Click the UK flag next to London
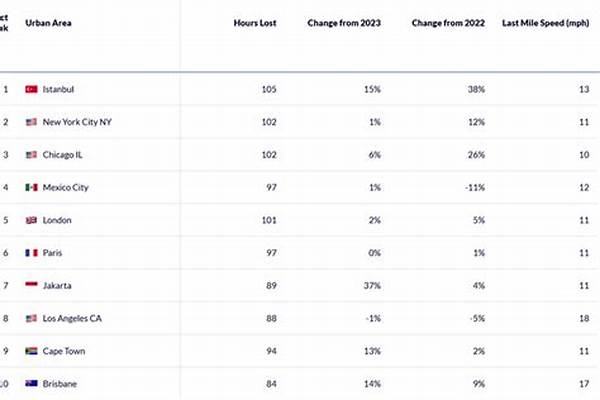This screenshot has width=600, height=400. pos(31,220)
